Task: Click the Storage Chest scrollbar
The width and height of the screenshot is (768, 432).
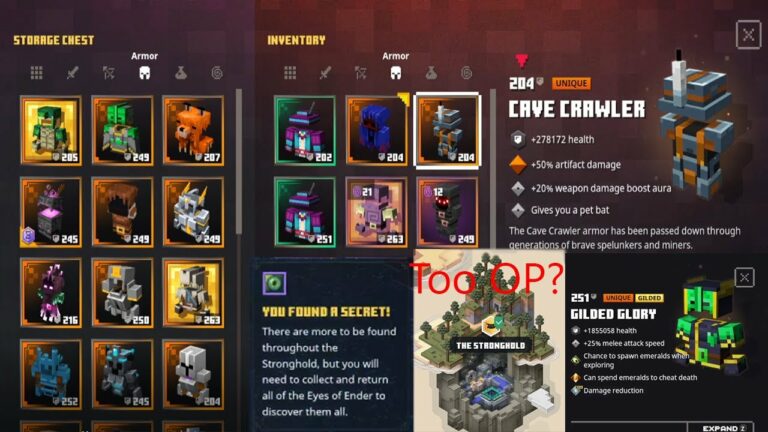Action: point(239,162)
